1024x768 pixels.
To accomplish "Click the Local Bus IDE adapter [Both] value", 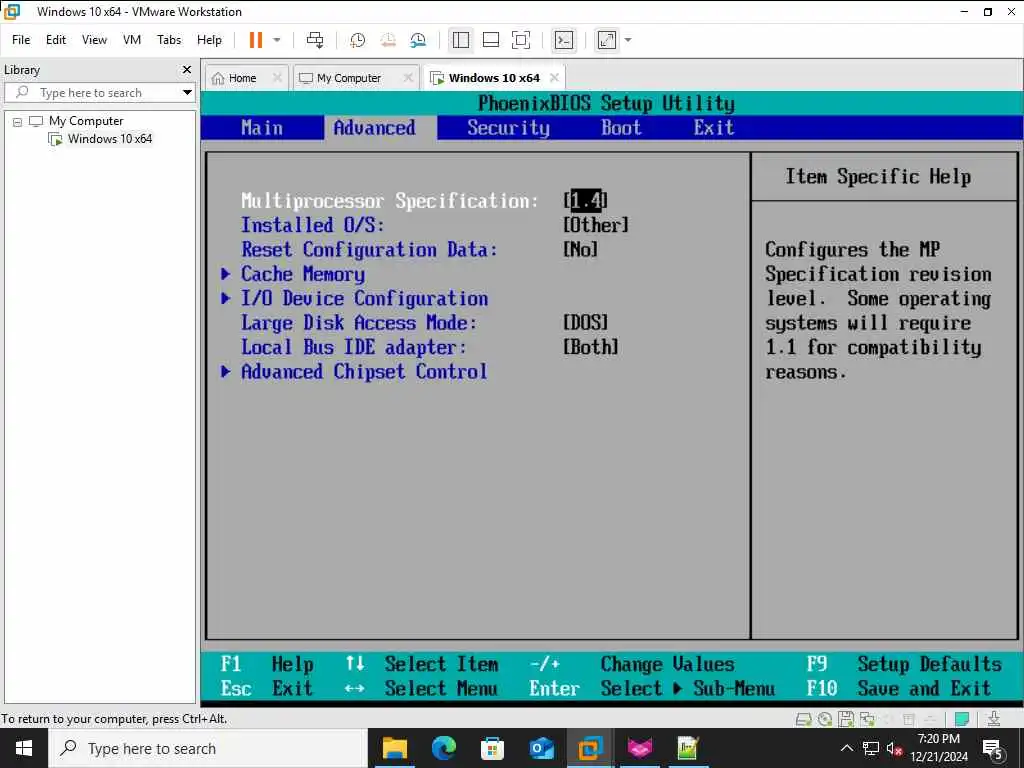I will 590,347.
